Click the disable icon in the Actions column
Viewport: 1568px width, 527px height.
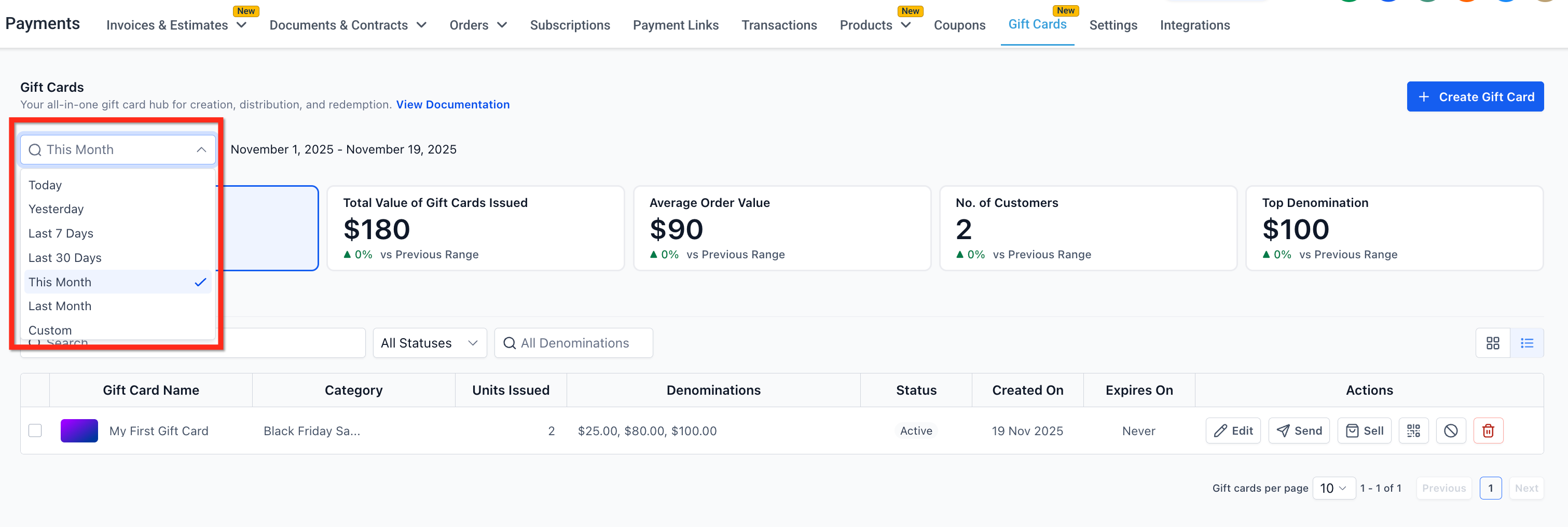1451,431
